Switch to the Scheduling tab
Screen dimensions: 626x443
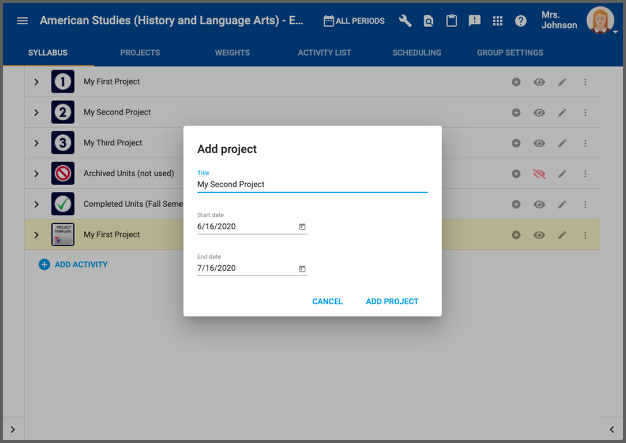point(417,51)
